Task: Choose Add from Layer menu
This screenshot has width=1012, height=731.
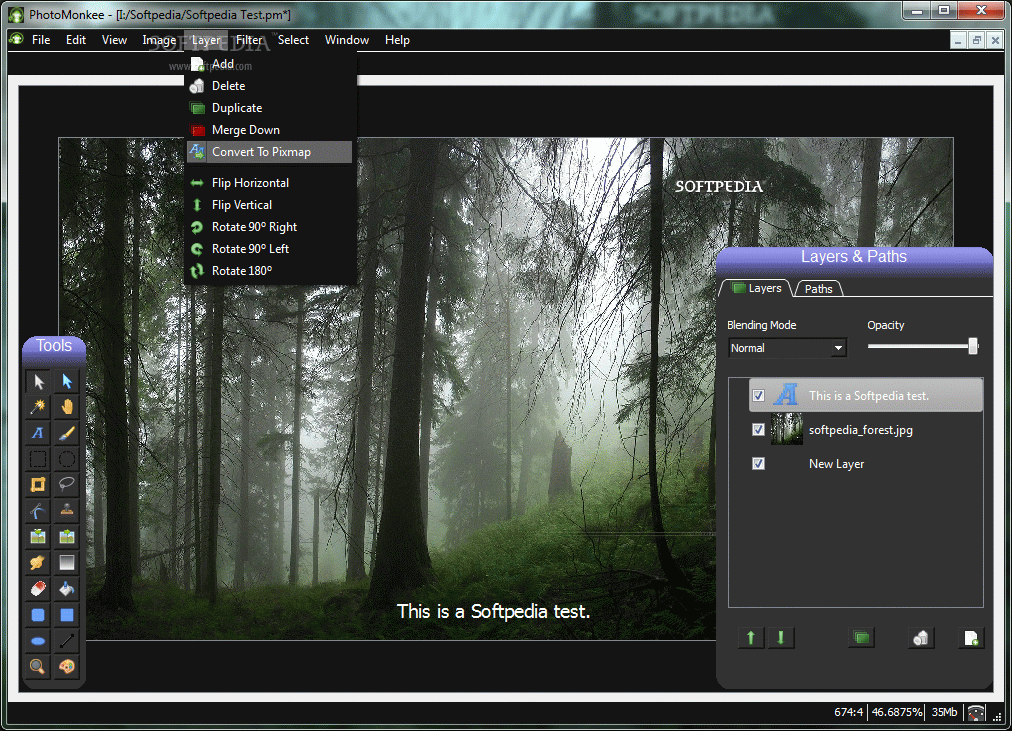Action: tap(270, 64)
